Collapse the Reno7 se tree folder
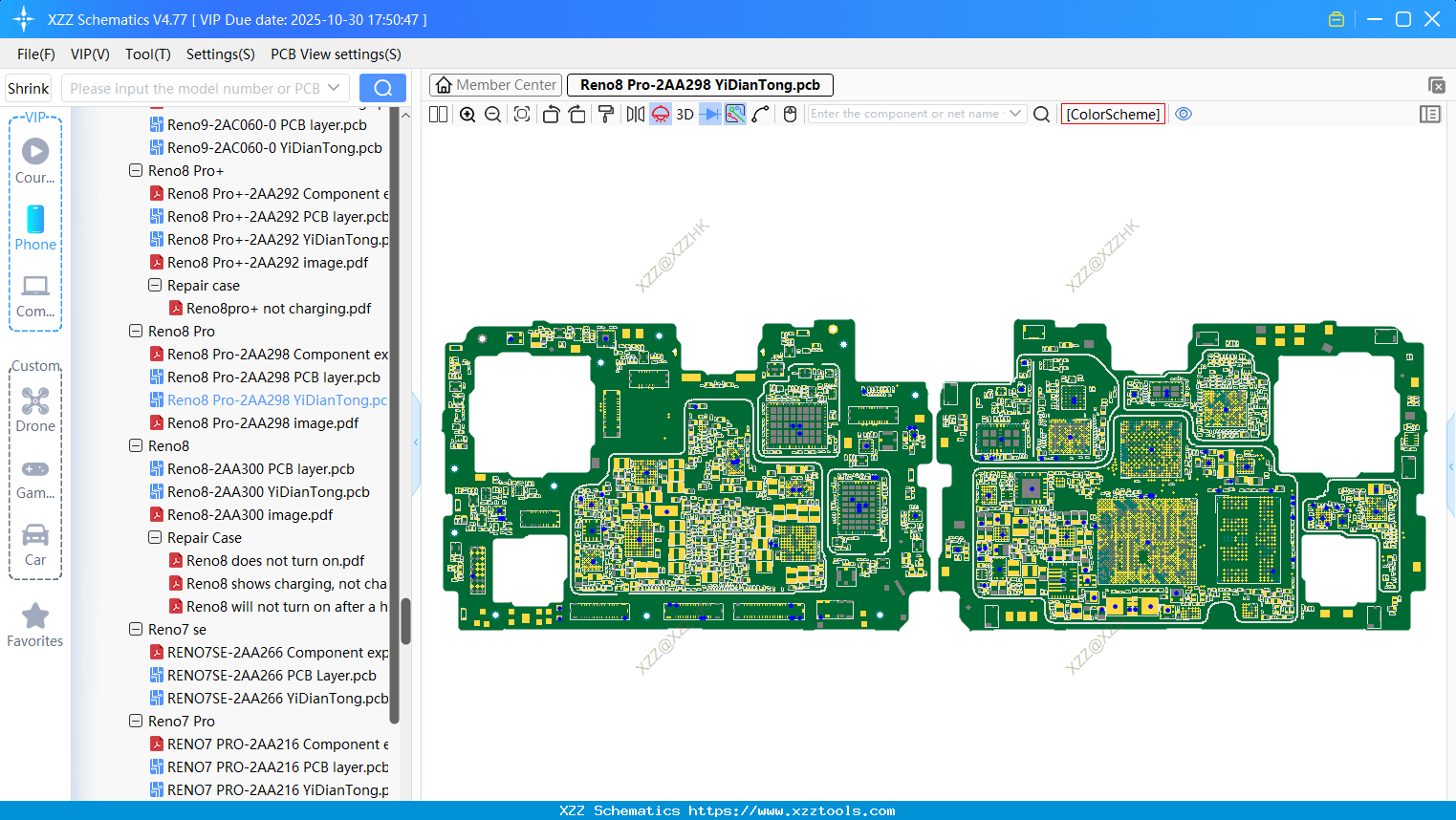This screenshot has width=1456, height=820. pos(136,630)
